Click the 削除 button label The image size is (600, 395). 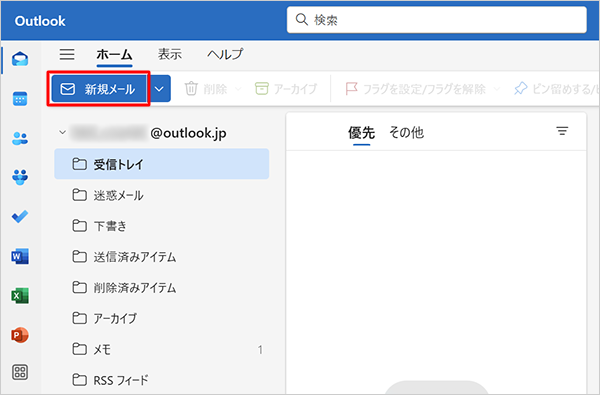215,89
